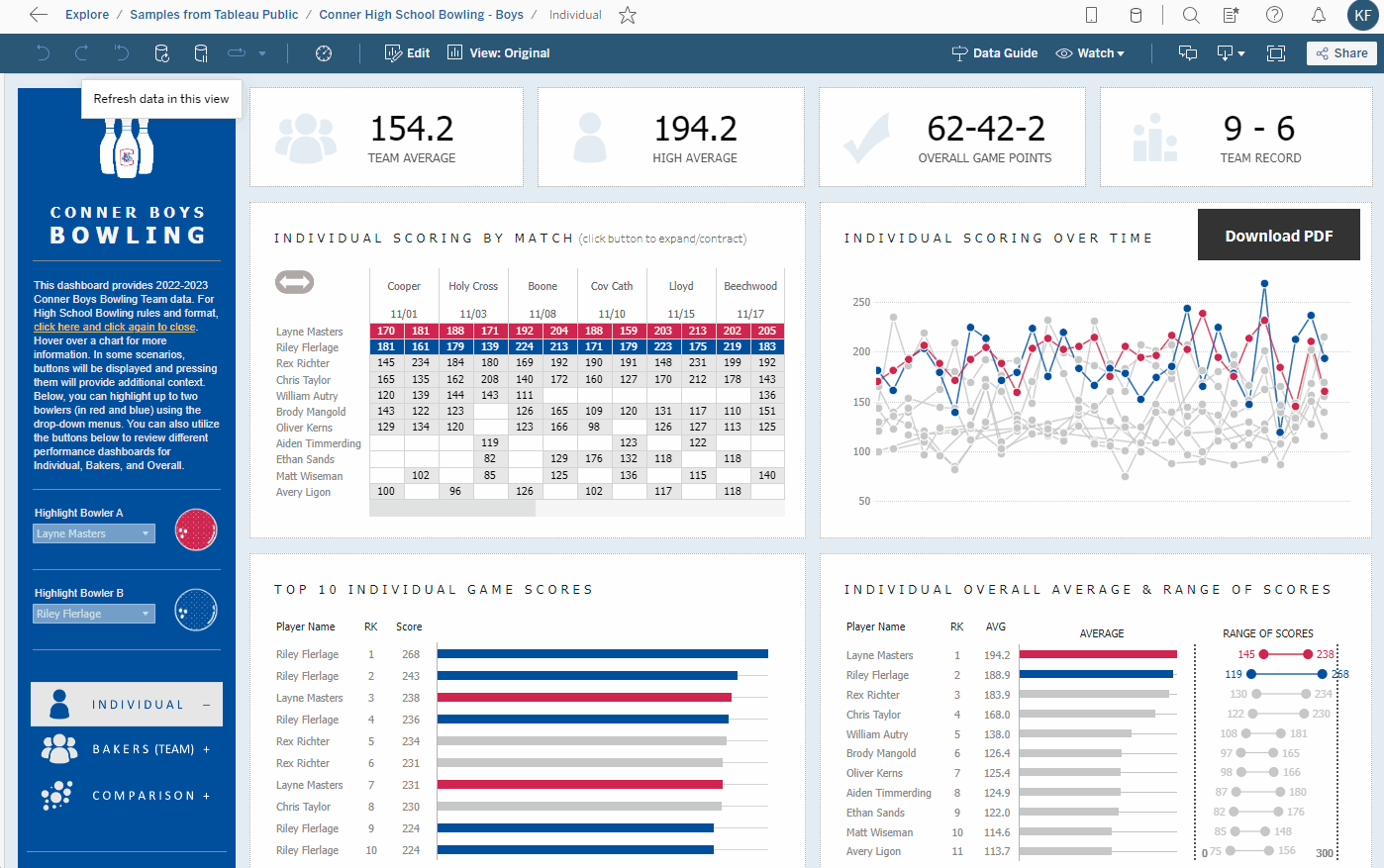Click the 154.2 Team Average card

(386, 138)
